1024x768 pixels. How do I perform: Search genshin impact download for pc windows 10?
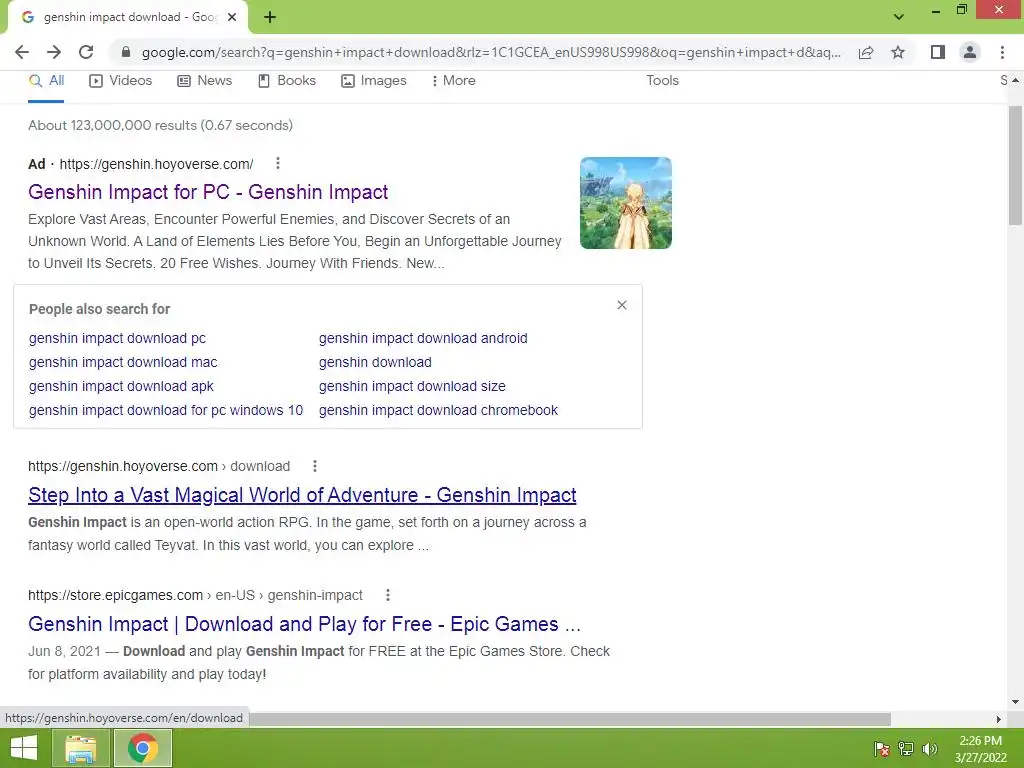166,410
